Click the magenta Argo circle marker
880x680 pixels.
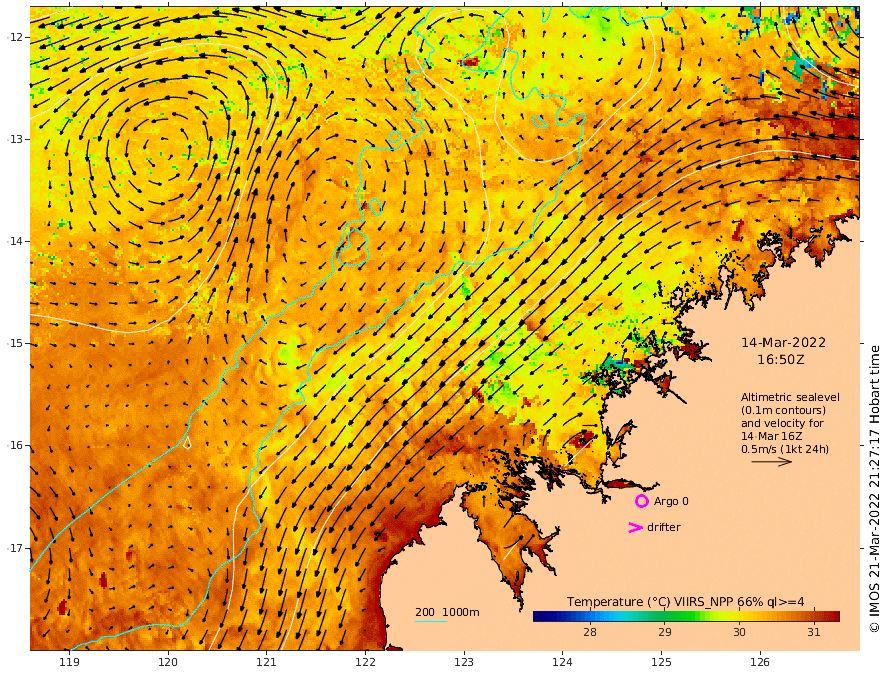coord(641,501)
